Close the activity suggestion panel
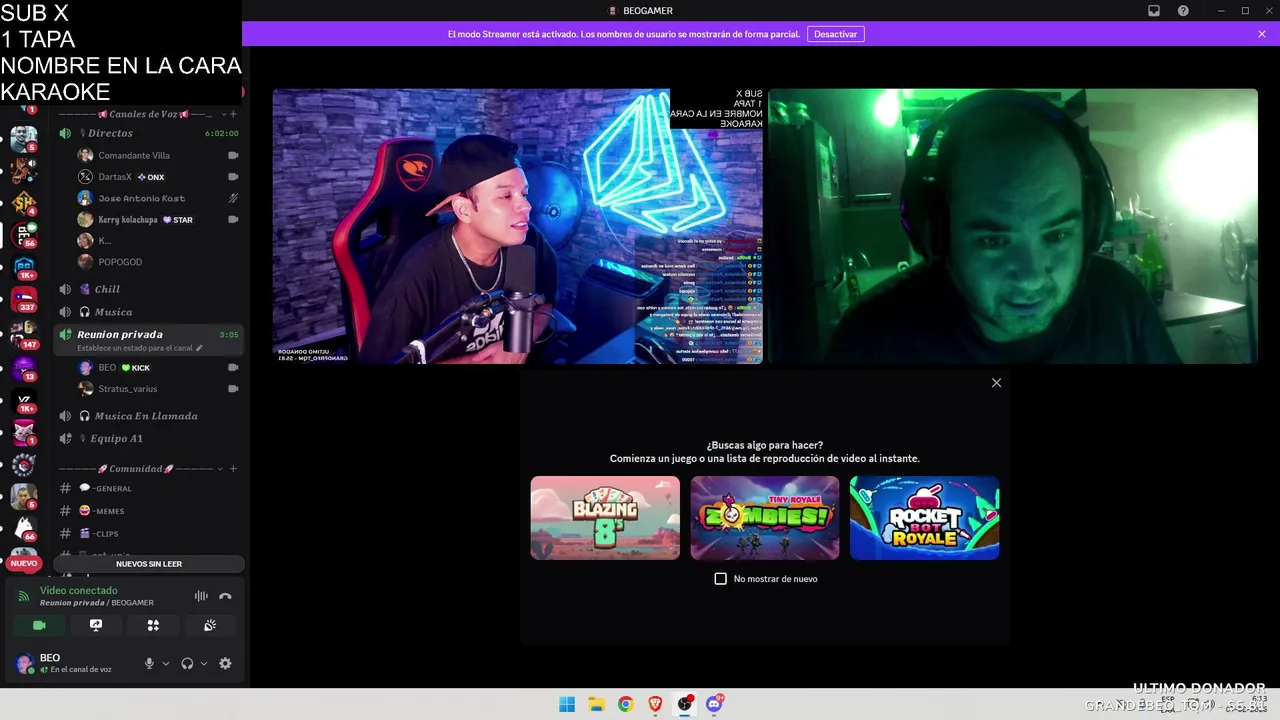This screenshot has width=1280, height=720. click(x=996, y=383)
